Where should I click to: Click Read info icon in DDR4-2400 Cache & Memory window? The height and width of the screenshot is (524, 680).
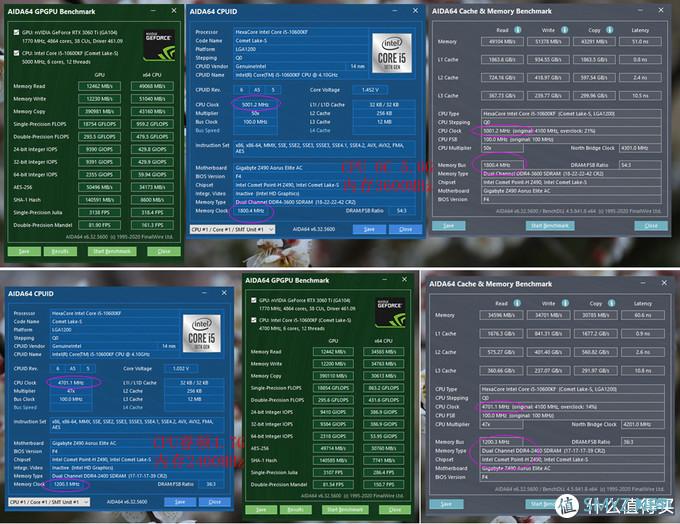click(517, 303)
